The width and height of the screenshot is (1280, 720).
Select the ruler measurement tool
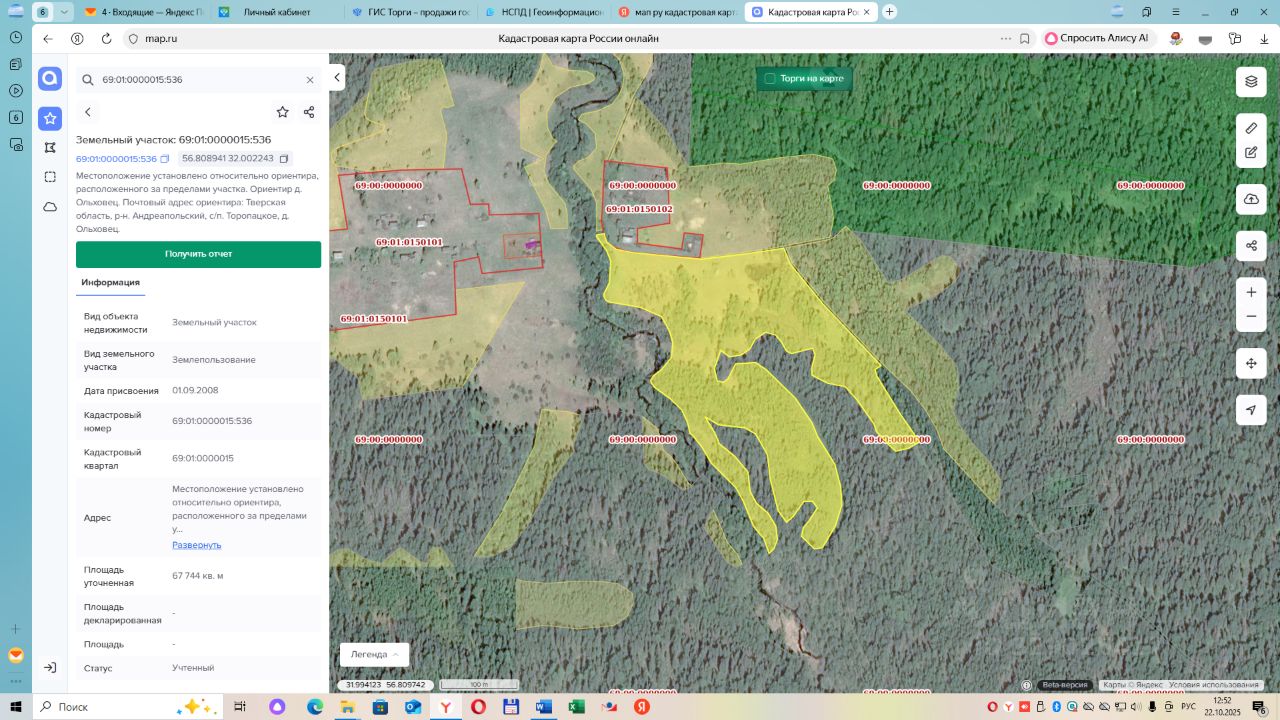pos(1251,128)
